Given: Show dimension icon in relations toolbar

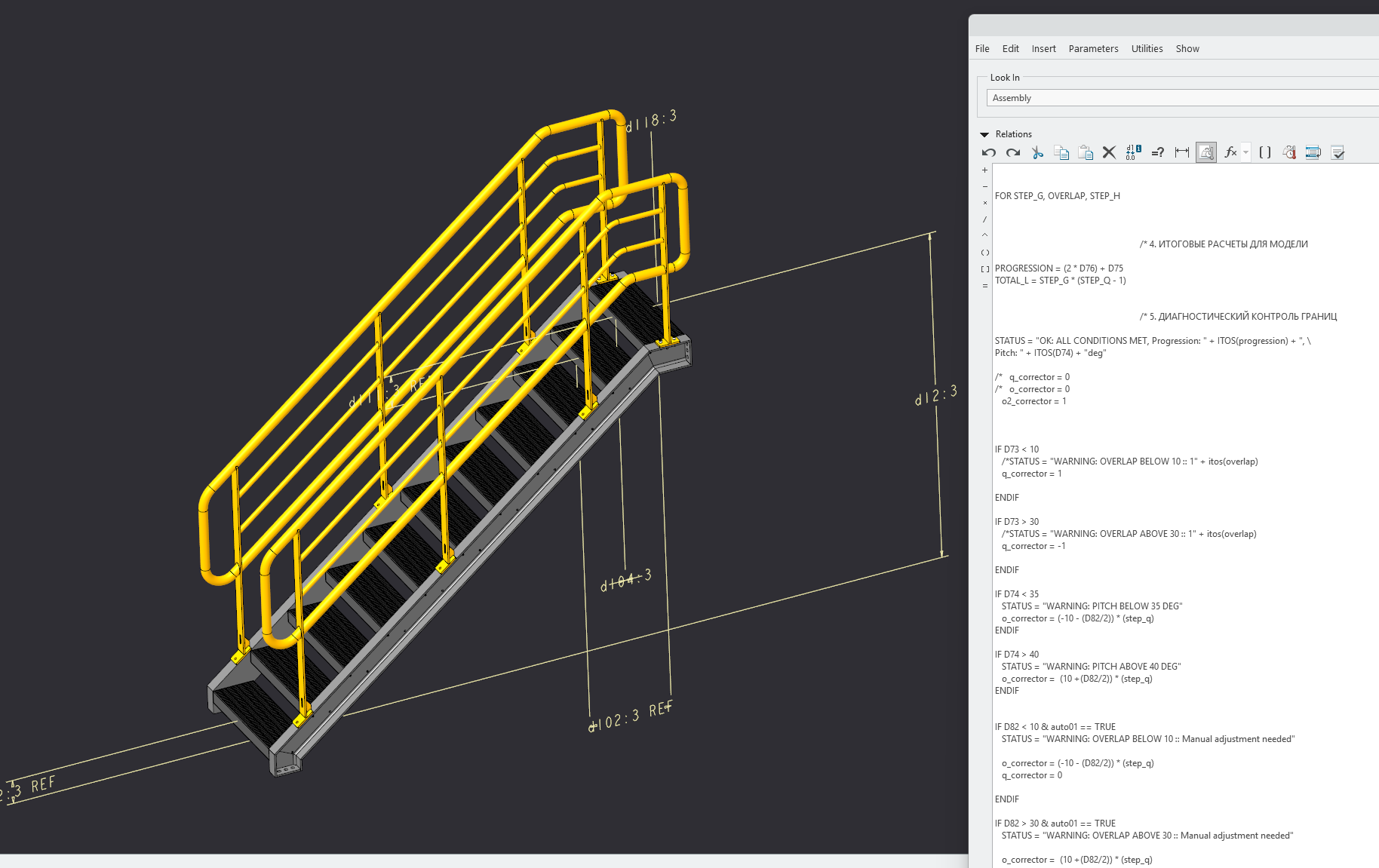Looking at the screenshot, I should [1182, 152].
